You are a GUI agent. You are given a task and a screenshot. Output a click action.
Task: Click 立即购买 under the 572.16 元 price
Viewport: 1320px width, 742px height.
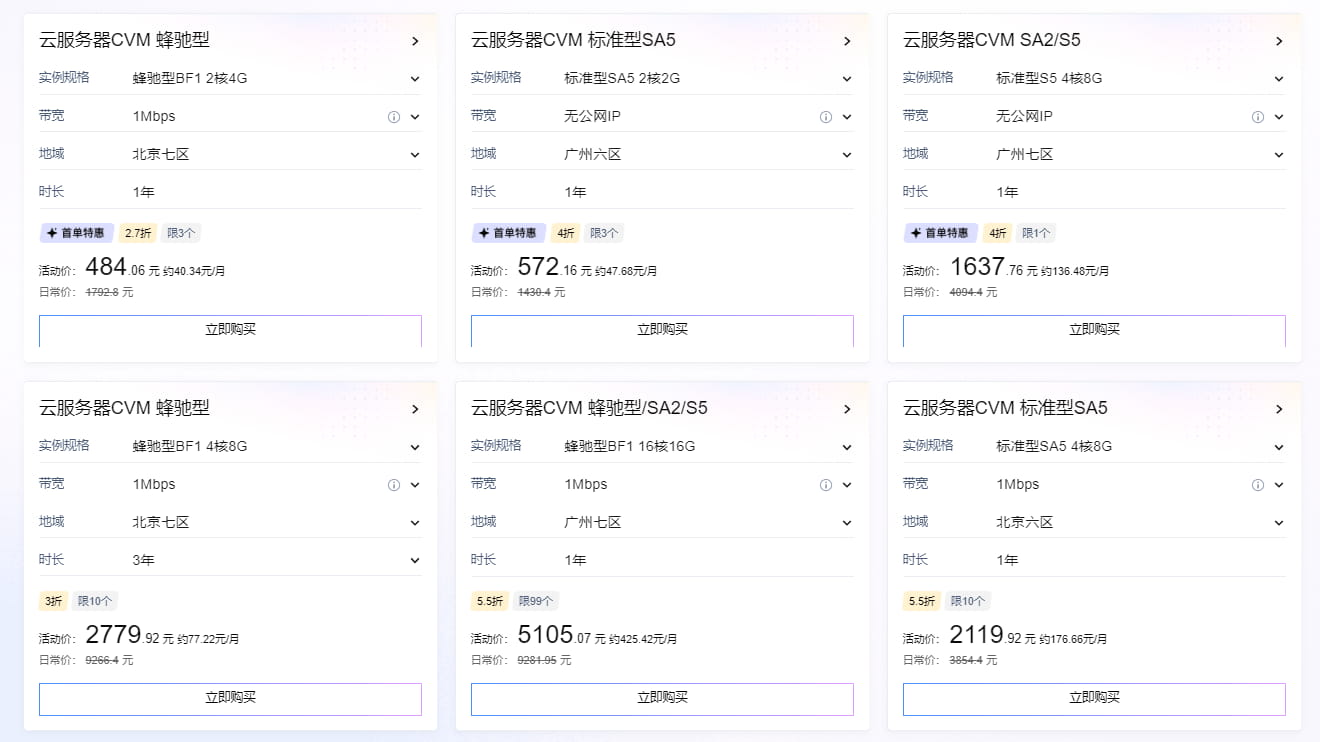(x=662, y=331)
